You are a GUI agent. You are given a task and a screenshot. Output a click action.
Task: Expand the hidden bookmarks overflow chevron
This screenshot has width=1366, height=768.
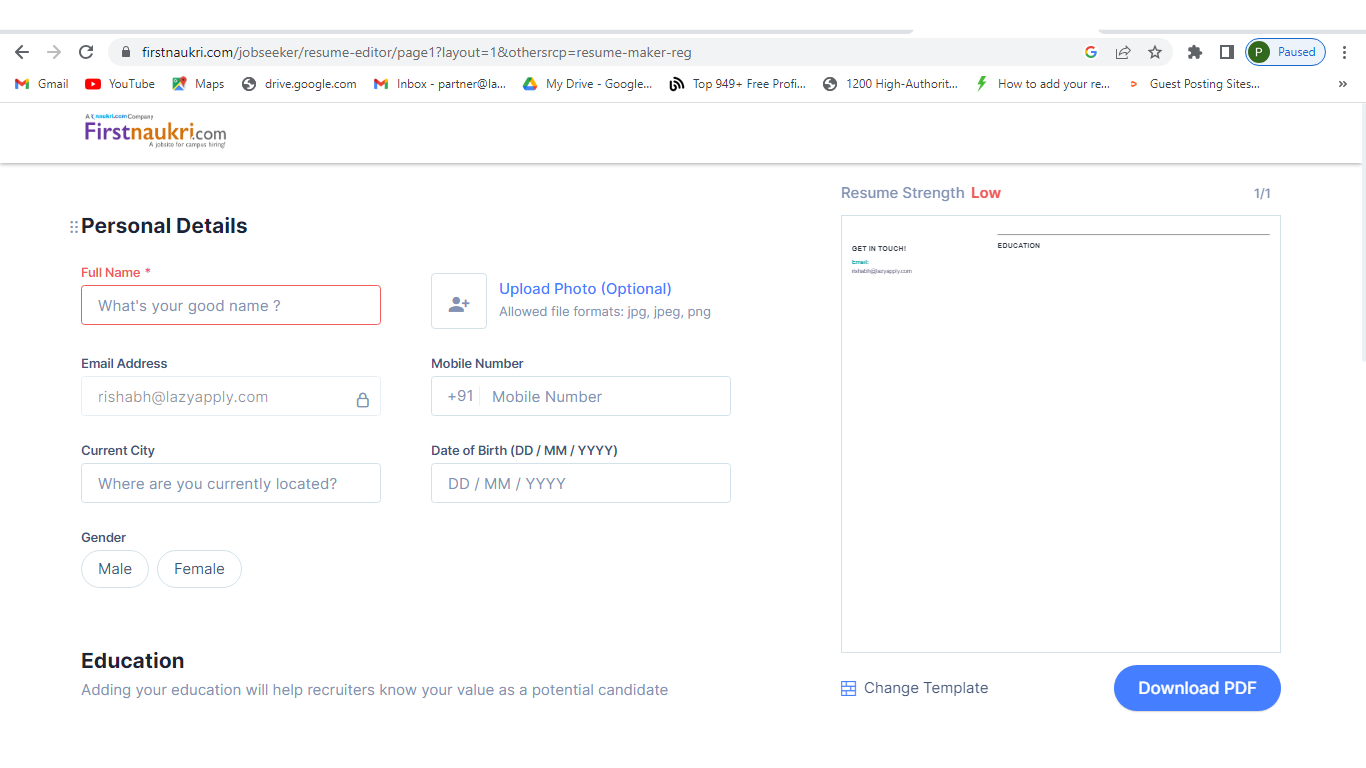point(1342,84)
